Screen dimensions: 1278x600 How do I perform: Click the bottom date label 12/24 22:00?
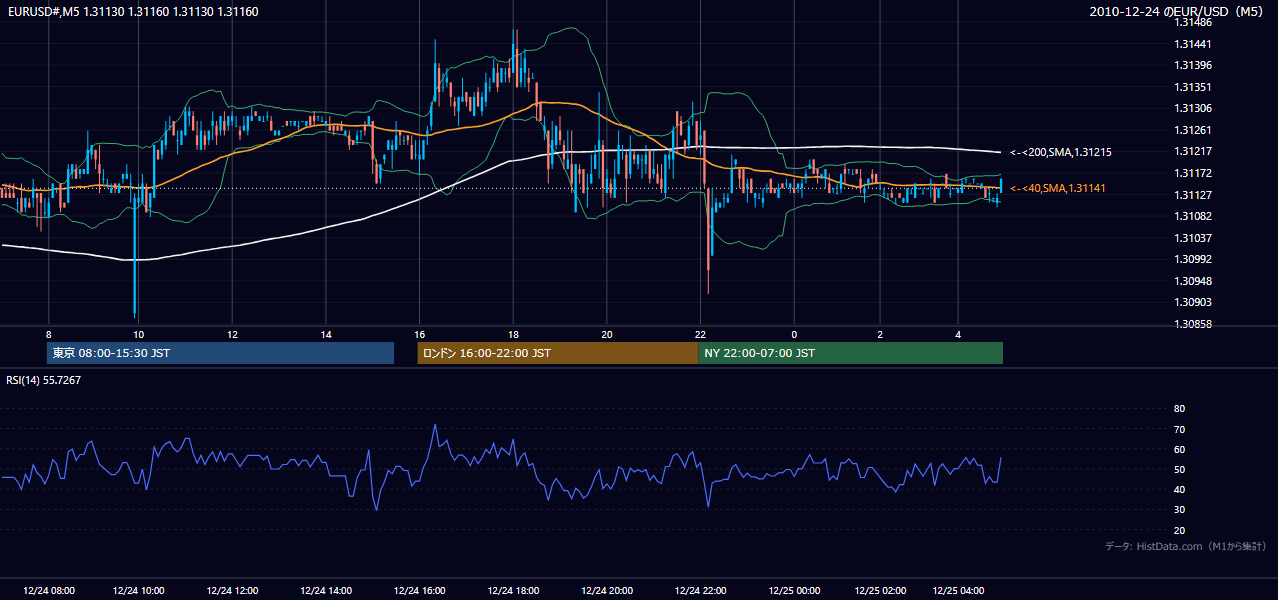[x=701, y=590]
